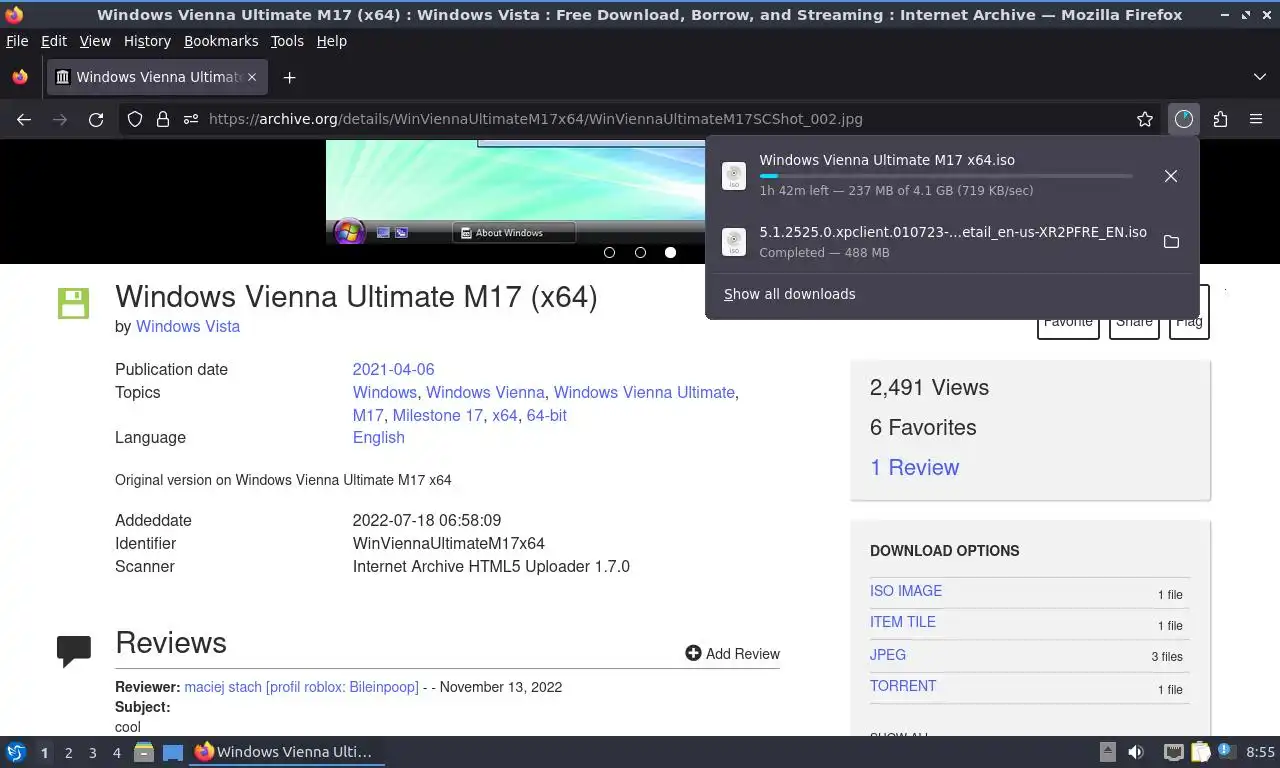Bookmark this page with the star

click(1145, 119)
